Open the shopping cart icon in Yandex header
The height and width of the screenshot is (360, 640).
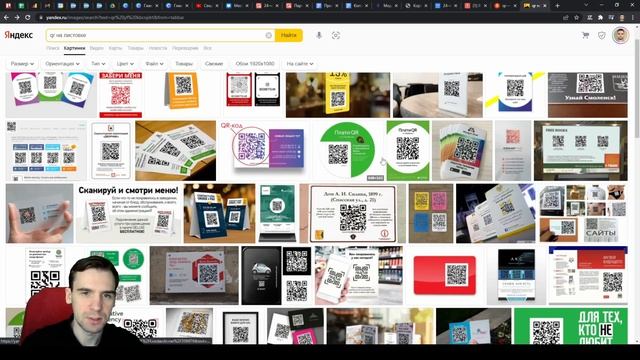(586, 36)
